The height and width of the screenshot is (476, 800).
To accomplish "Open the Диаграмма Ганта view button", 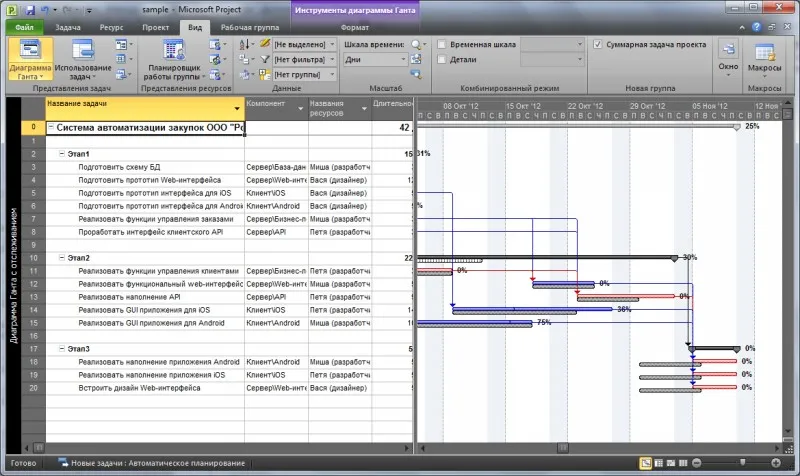I will point(31,59).
